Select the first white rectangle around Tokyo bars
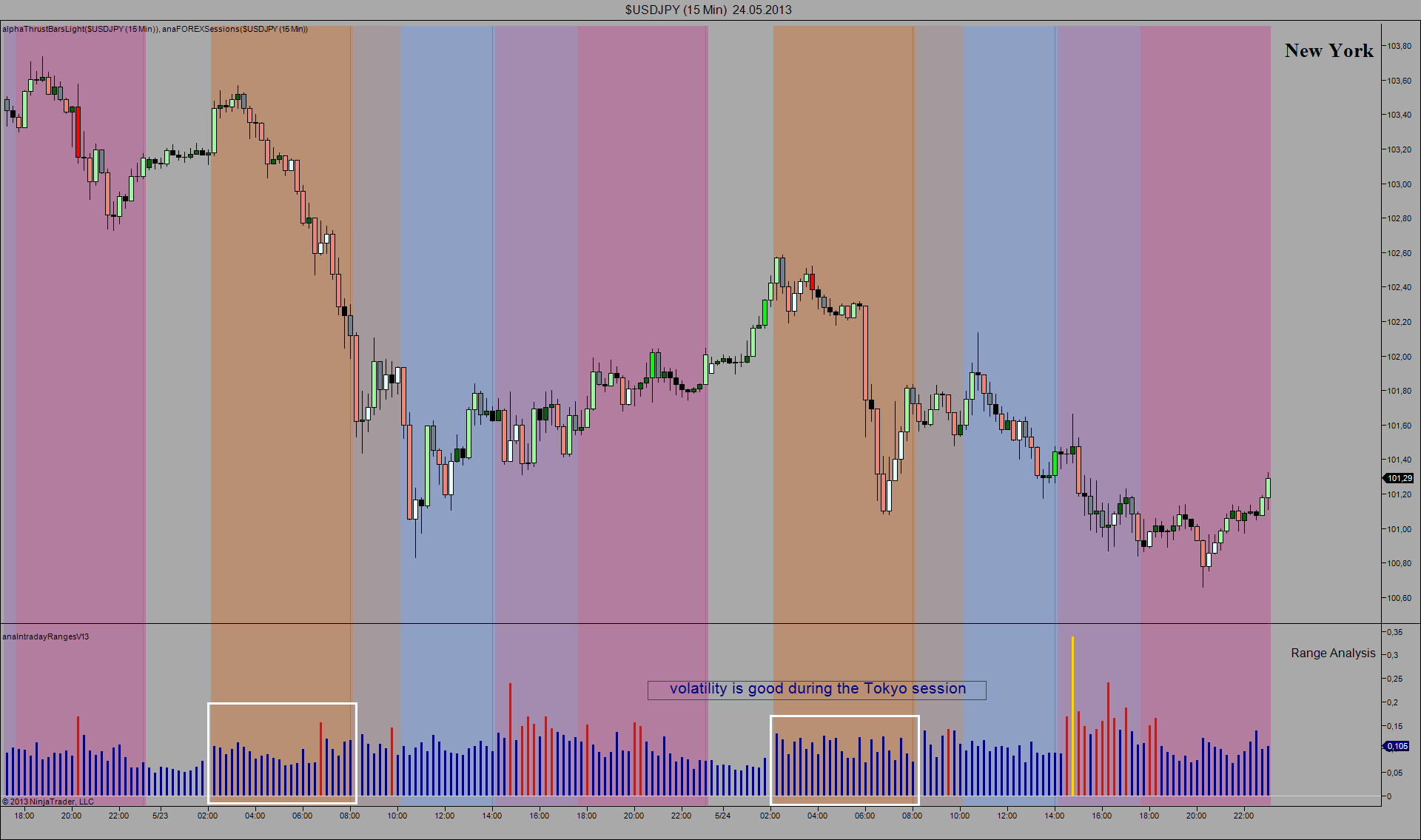The image size is (1421, 840). click(282, 753)
